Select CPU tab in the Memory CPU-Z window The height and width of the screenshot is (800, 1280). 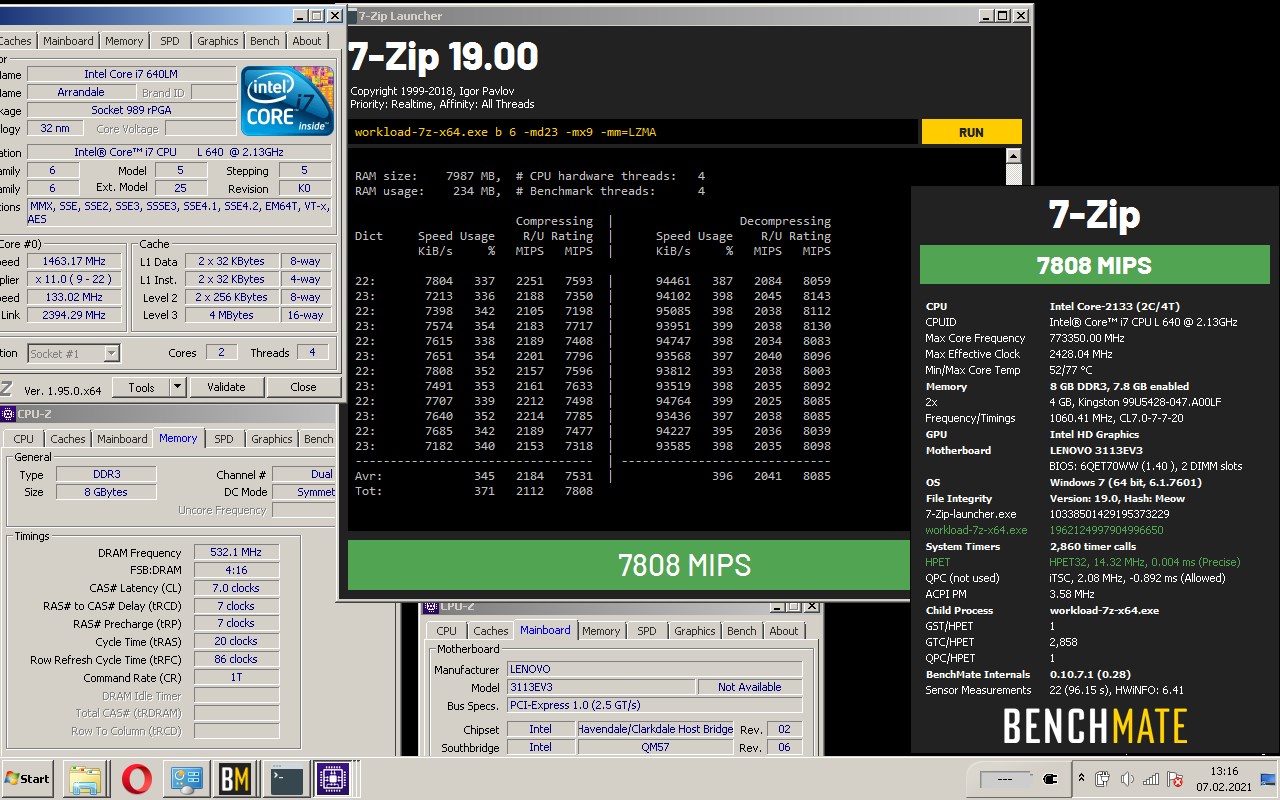pos(23,439)
